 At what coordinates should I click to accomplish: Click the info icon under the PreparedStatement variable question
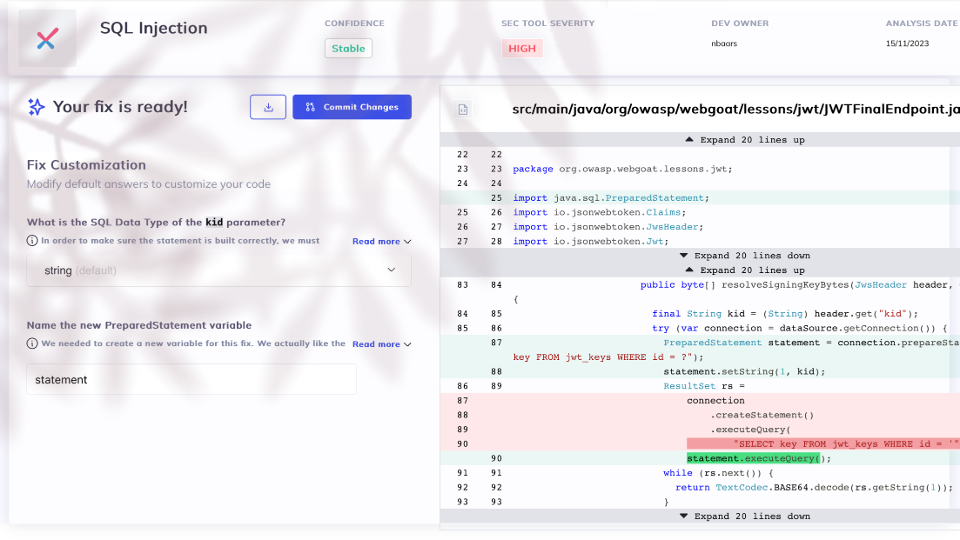pos(32,344)
